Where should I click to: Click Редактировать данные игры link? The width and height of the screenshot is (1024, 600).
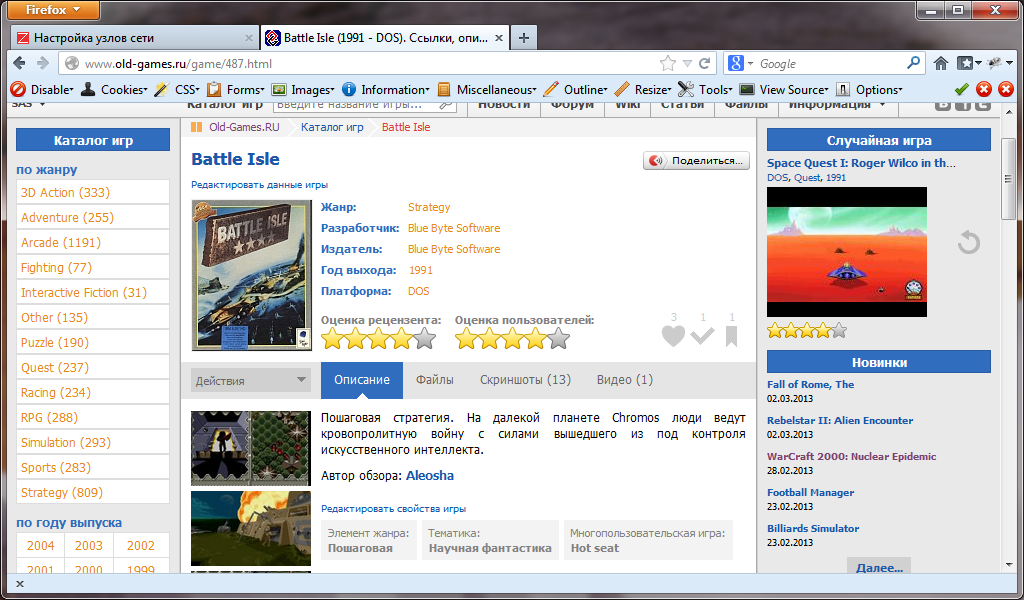259,185
